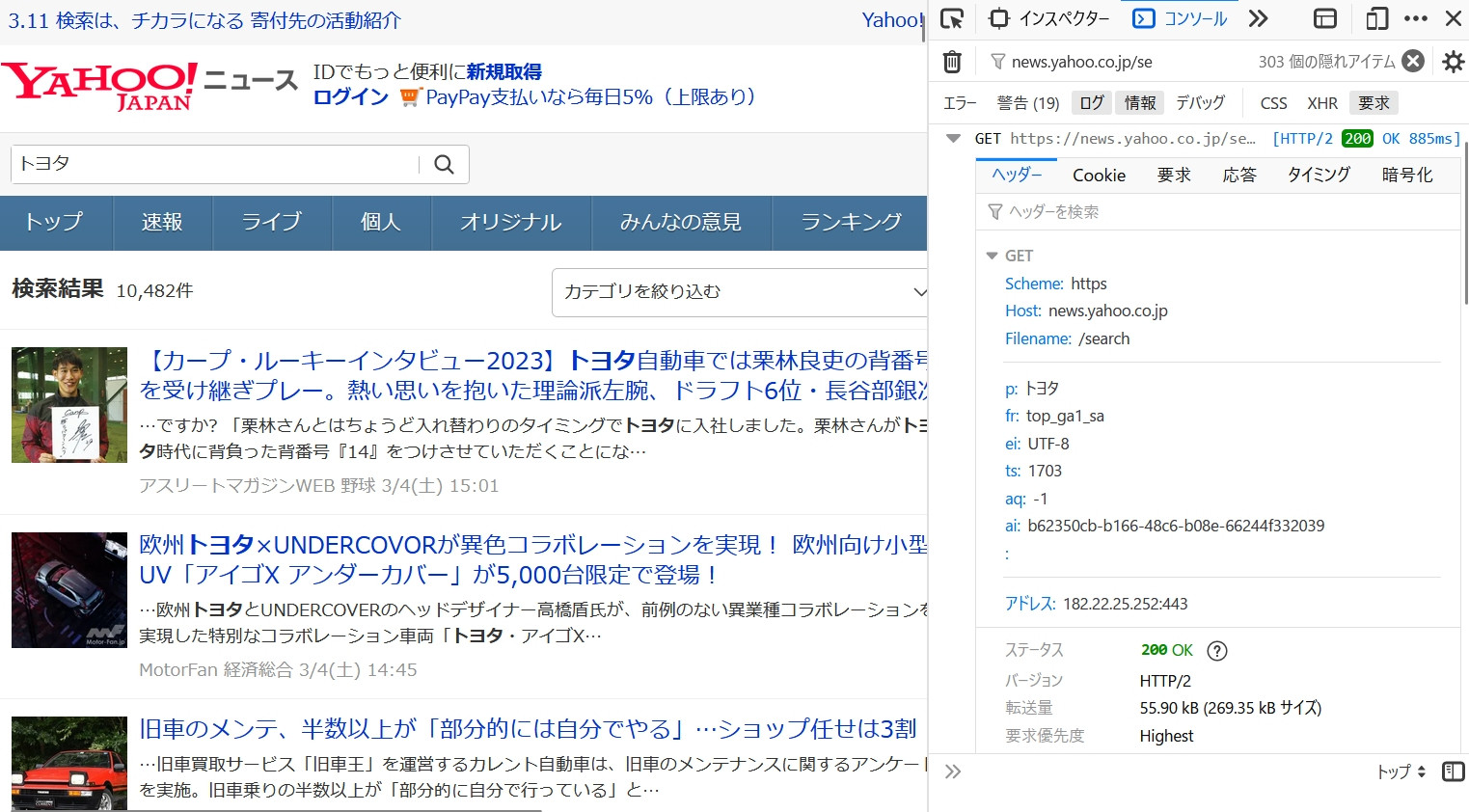This screenshot has height=812, width=1469.
Task: Select the タイミング tab
Action: 1319,175
